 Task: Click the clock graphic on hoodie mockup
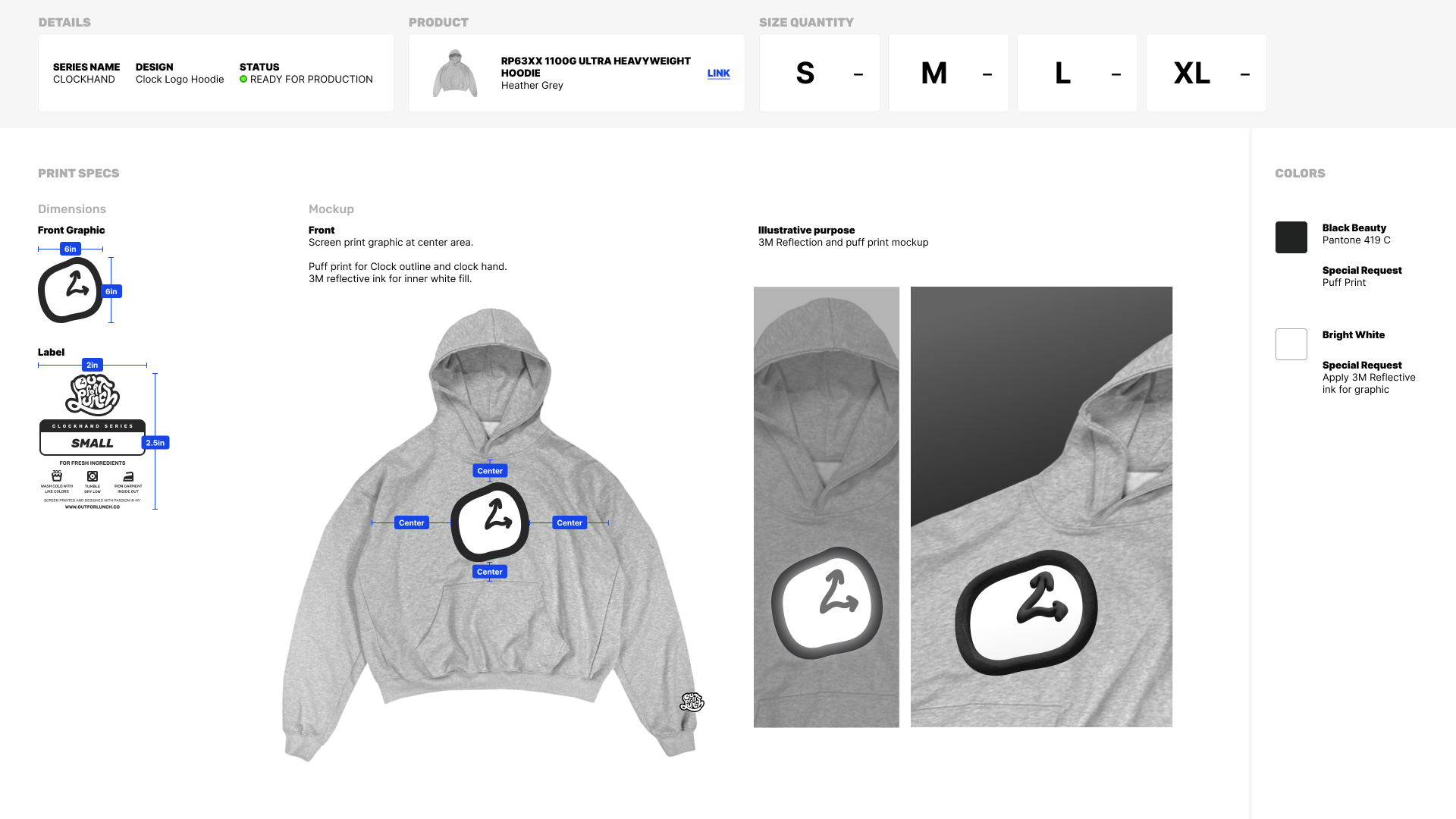[491, 522]
